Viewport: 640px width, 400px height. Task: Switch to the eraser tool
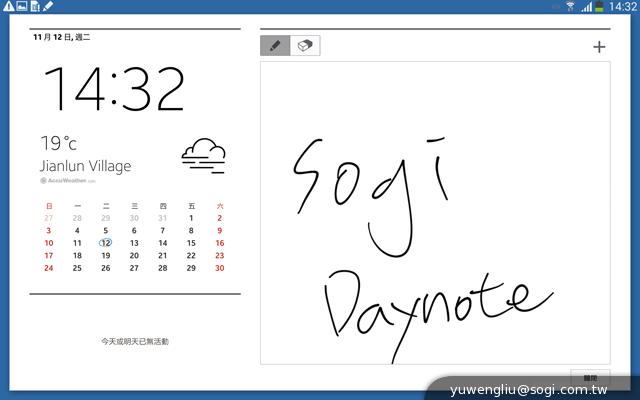[305, 46]
